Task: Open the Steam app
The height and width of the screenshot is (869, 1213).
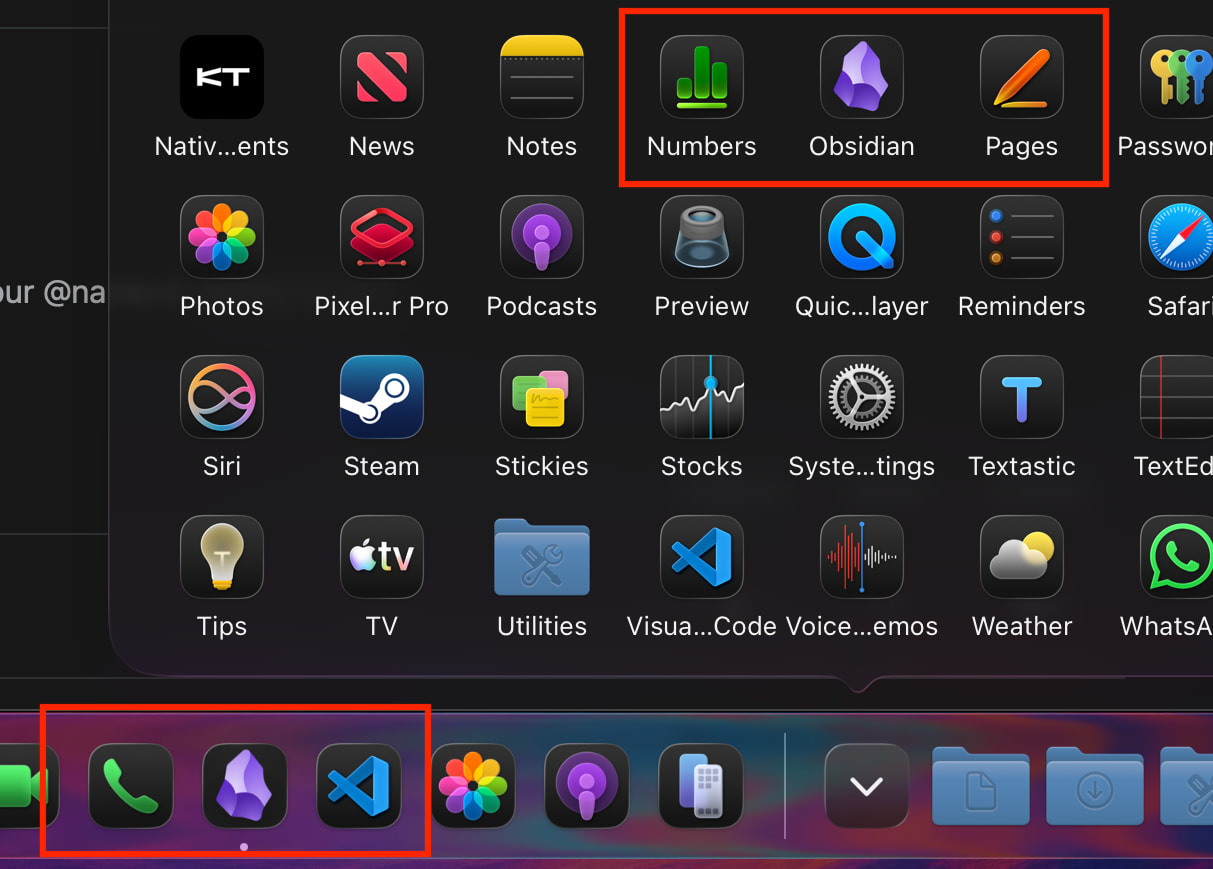Action: click(381, 398)
